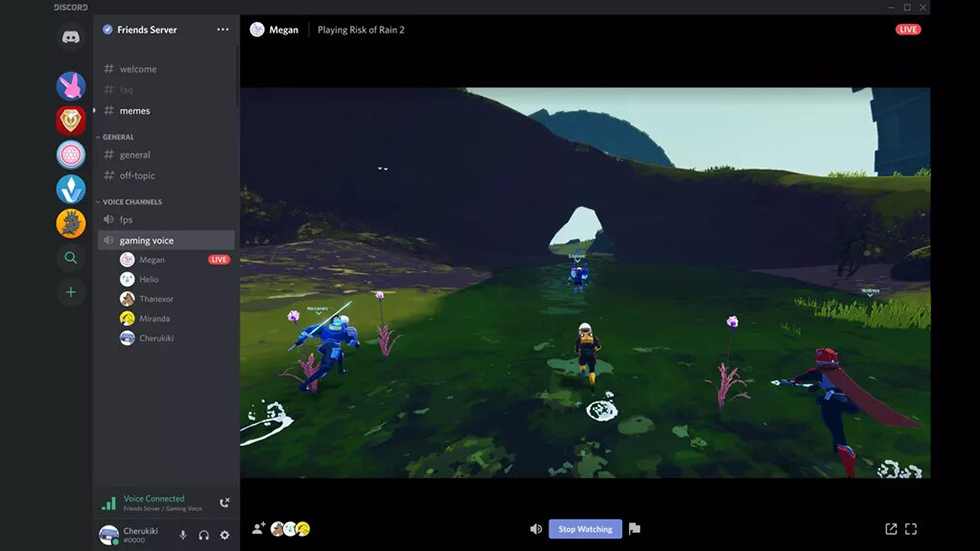Click the Cherukiki username in user panel
The height and width of the screenshot is (551, 980).
[141, 531]
